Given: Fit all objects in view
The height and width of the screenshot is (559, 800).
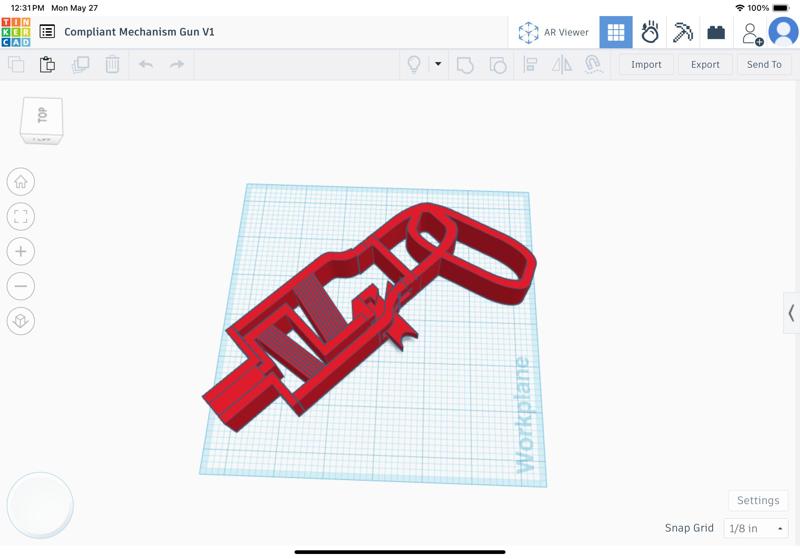Looking at the screenshot, I should tap(21, 216).
